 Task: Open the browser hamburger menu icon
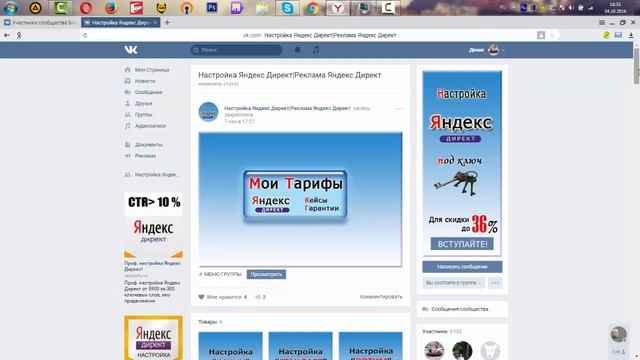tap(602, 22)
